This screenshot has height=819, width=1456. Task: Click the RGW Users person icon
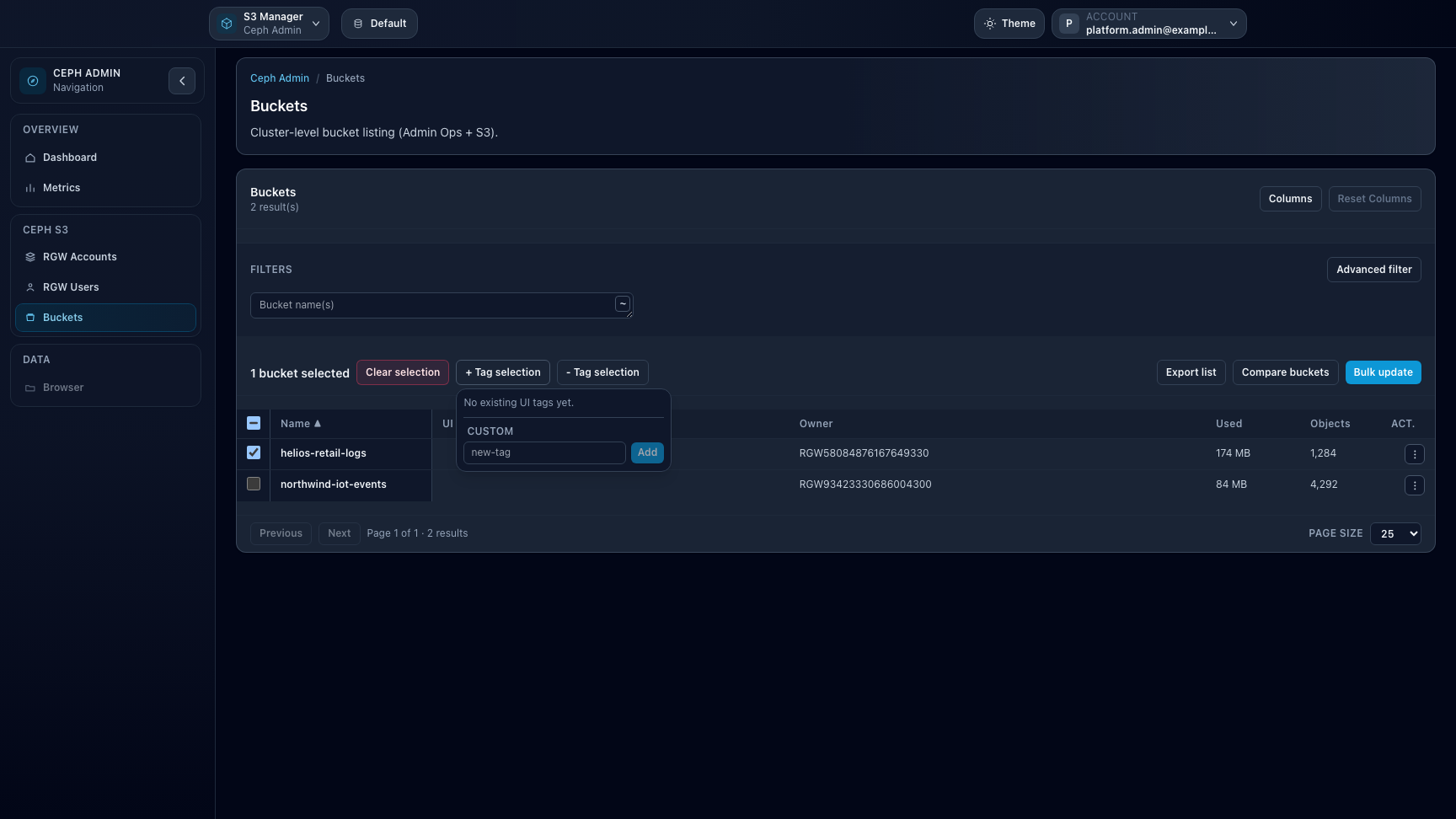[x=30, y=286]
